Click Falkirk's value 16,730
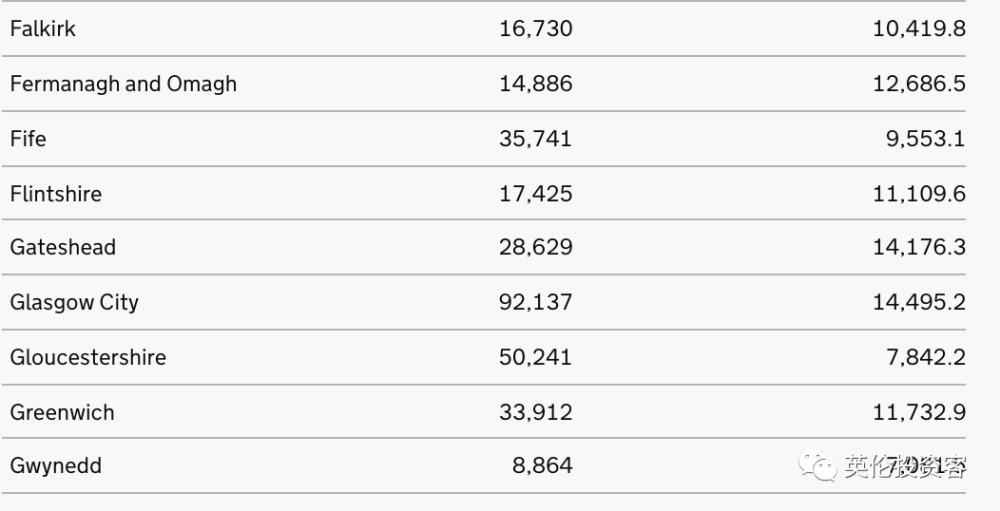This screenshot has height=511, width=1000. [x=536, y=29]
